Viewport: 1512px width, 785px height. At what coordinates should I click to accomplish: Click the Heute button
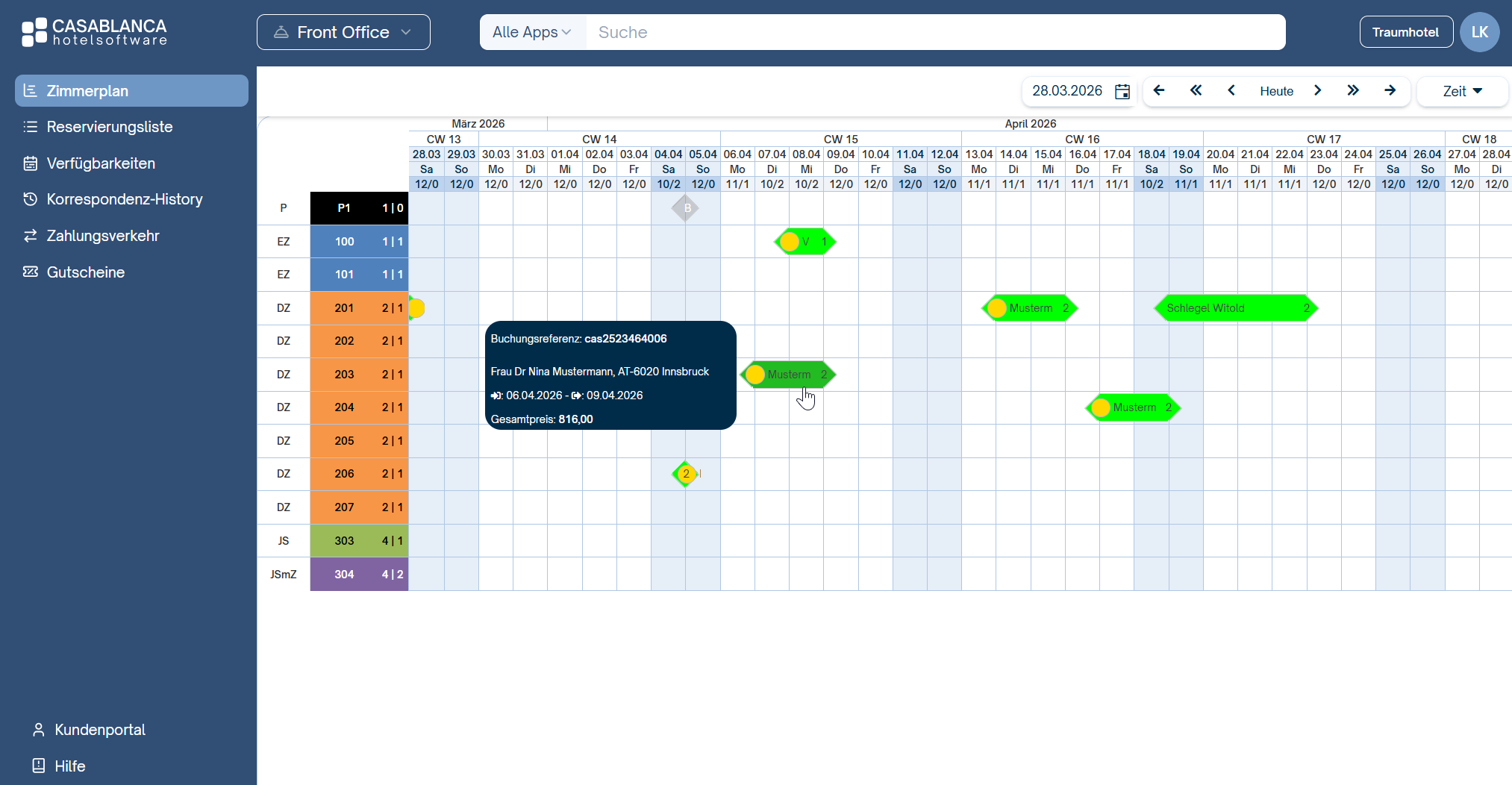point(1276,91)
